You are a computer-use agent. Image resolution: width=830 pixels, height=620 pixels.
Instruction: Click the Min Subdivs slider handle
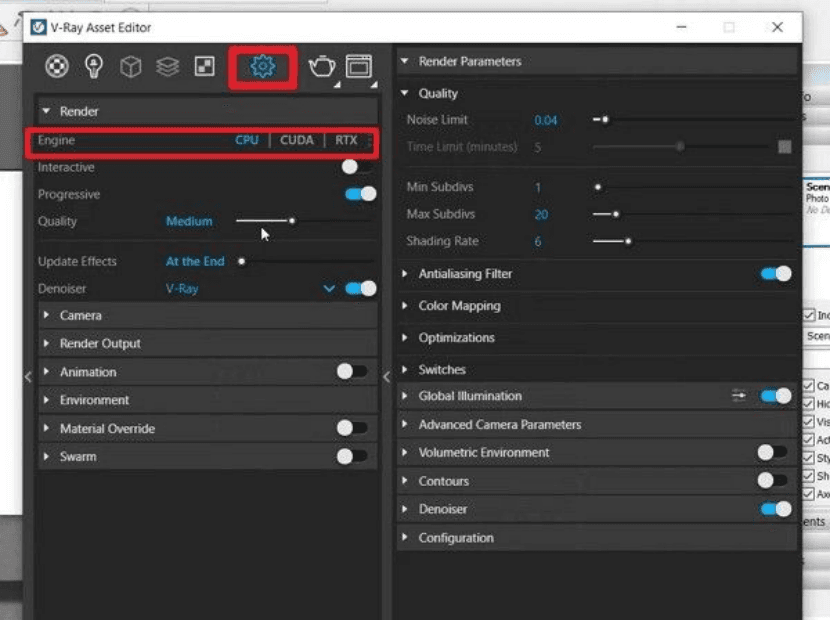point(598,187)
